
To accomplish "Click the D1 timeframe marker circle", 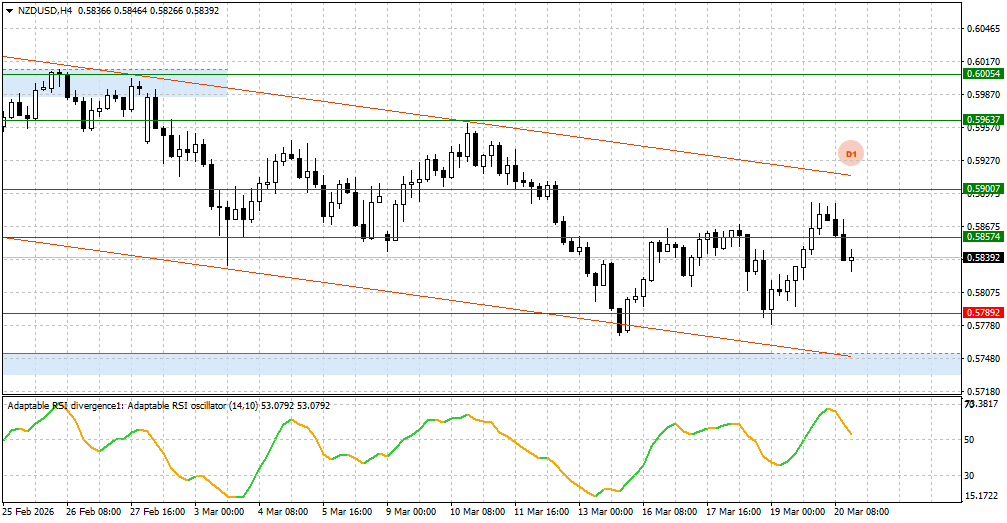I will pos(851,154).
